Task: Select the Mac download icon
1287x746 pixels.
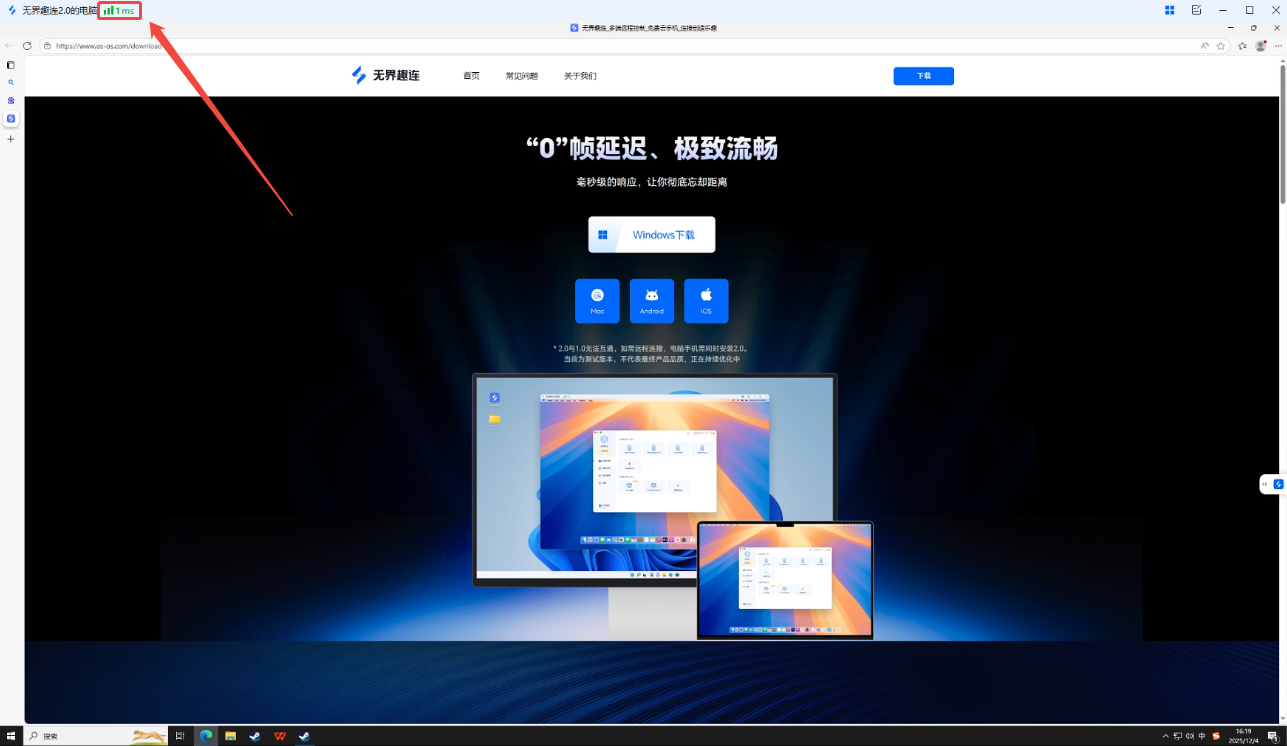Action: (597, 300)
